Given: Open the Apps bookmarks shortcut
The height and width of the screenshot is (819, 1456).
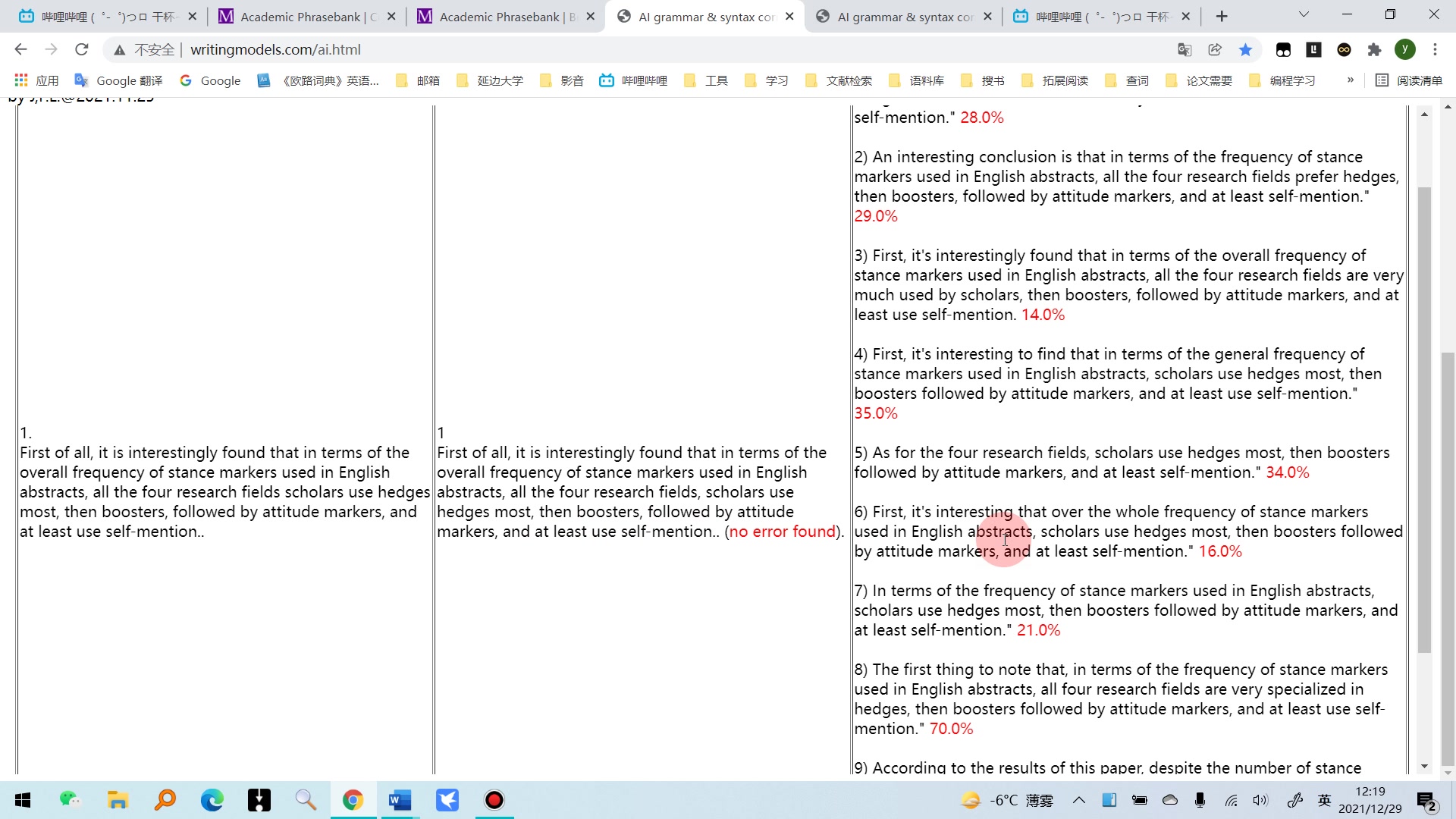Looking at the screenshot, I should (x=36, y=80).
